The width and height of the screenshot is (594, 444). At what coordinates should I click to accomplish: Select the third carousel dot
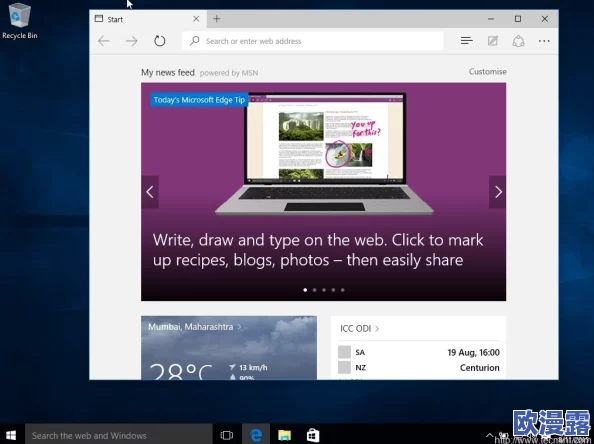coord(324,290)
